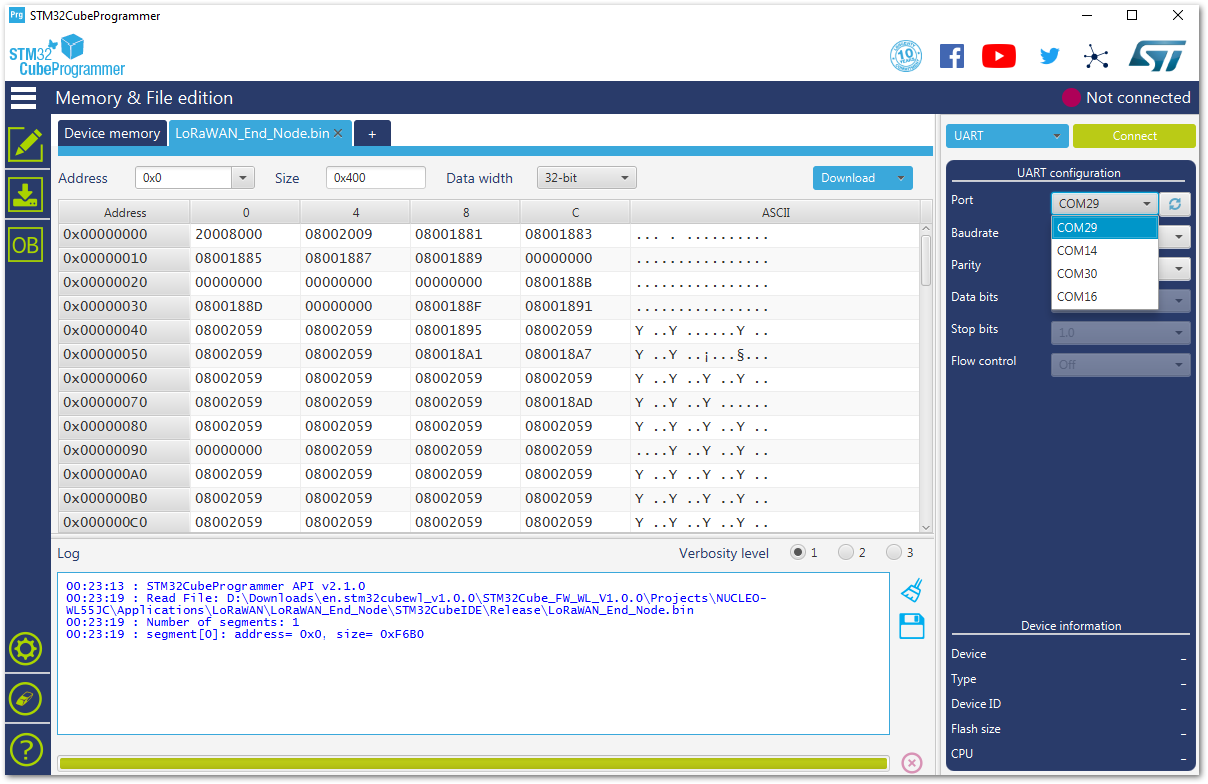
Task: Open the hamburger menu
Action: coord(24,97)
